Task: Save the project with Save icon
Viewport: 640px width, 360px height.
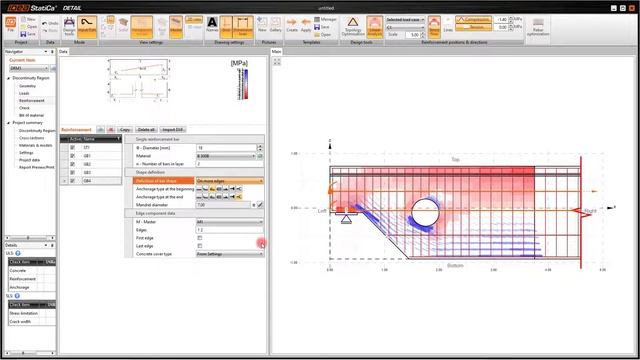Action: pos(28,34)
